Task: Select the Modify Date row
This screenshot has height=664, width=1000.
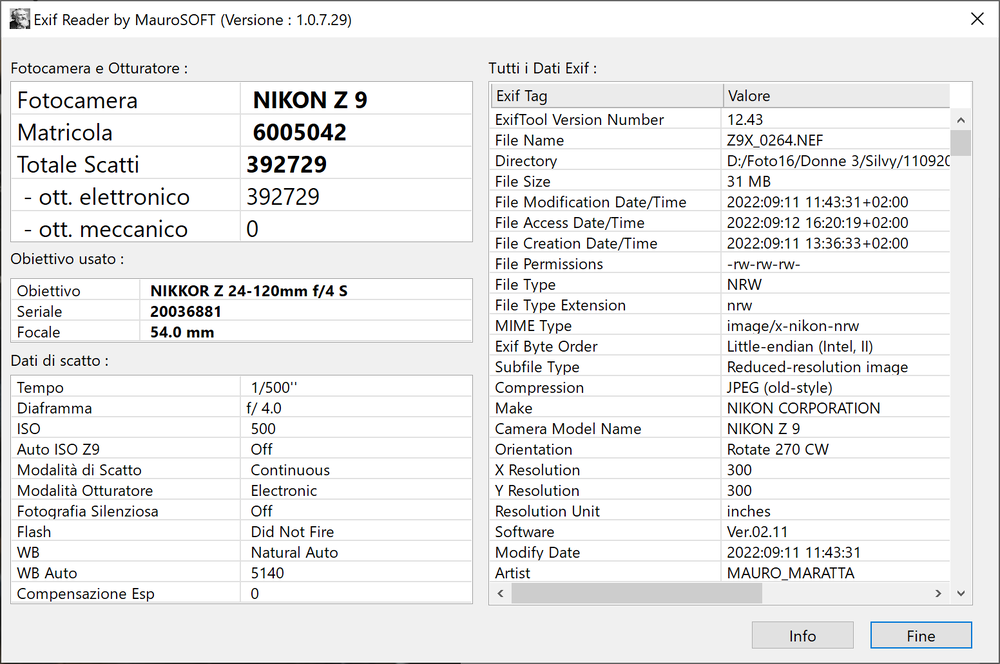Action: tap(720, 552)
